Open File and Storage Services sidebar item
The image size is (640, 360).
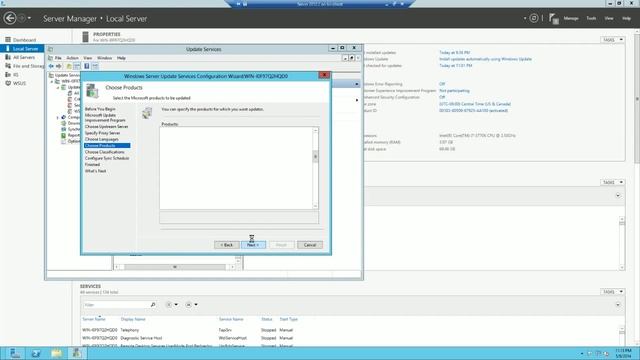[24, 66]
